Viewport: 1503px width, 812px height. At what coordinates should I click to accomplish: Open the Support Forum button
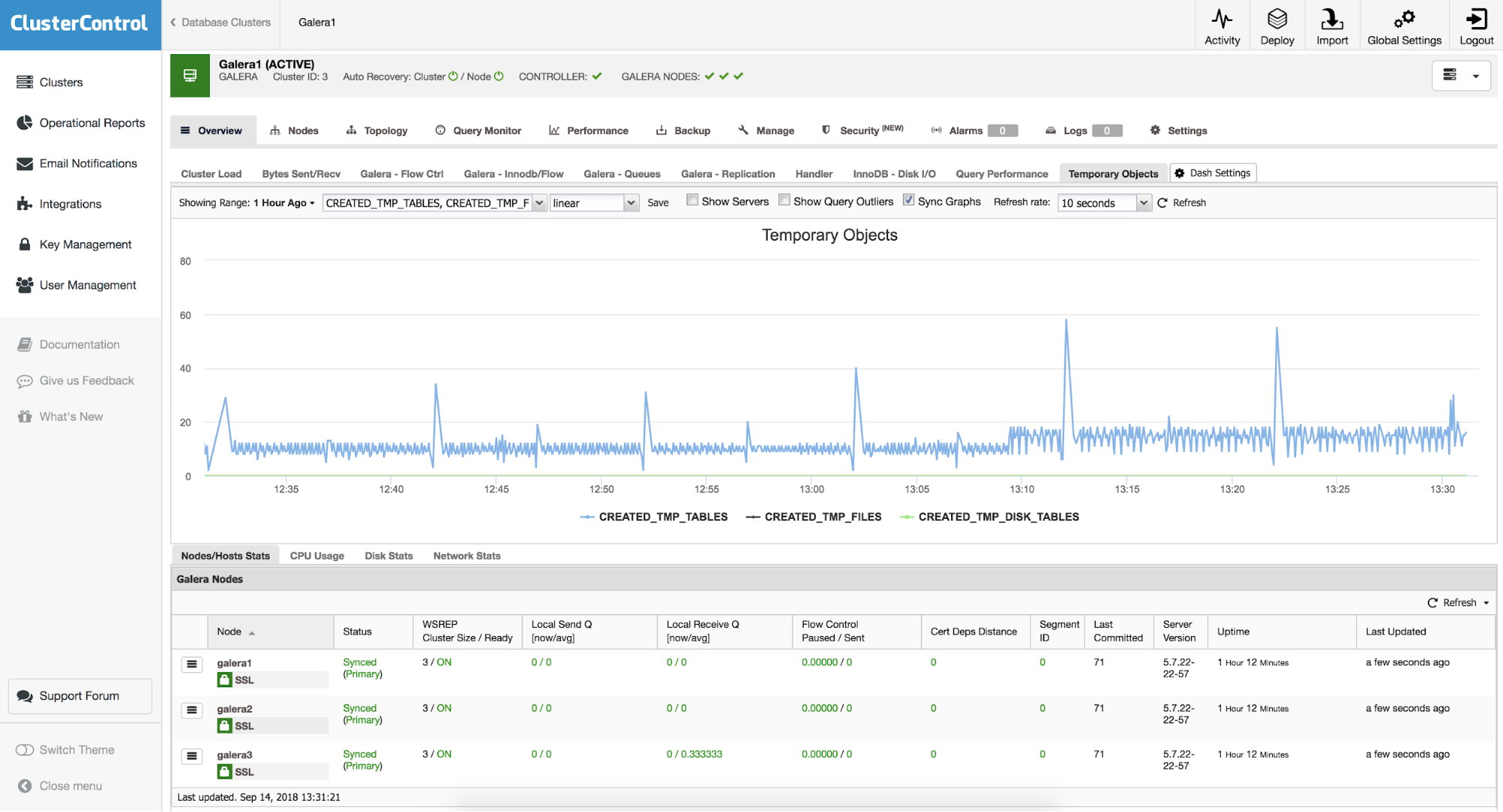pyautogui.click(x=80, y=696)
